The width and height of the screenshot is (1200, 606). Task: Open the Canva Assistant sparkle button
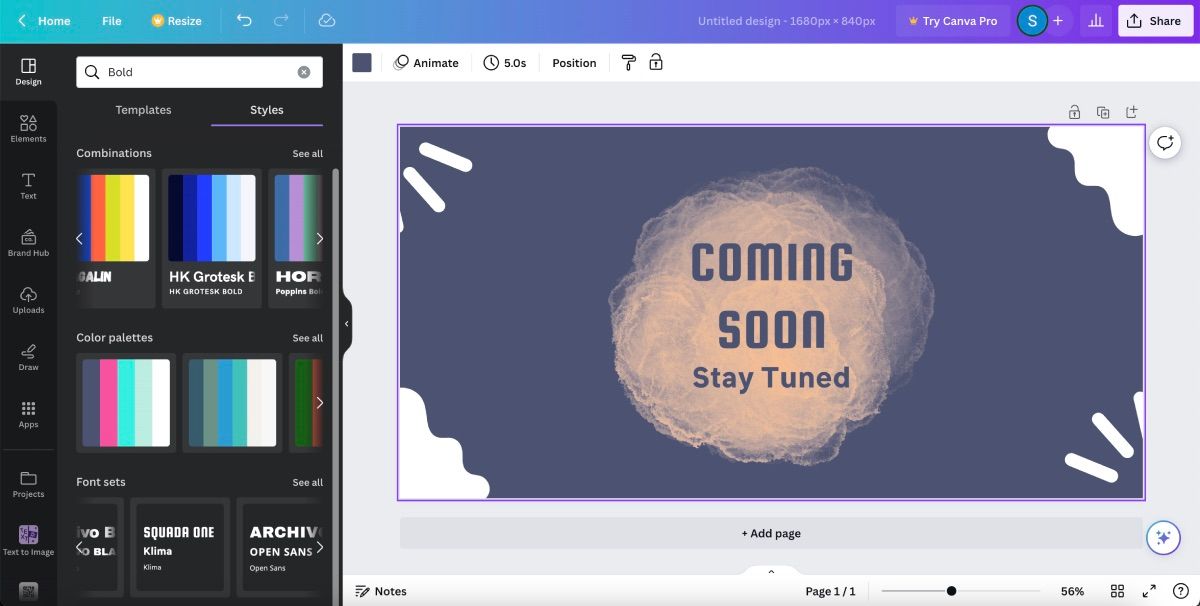tap(1163, 537)
